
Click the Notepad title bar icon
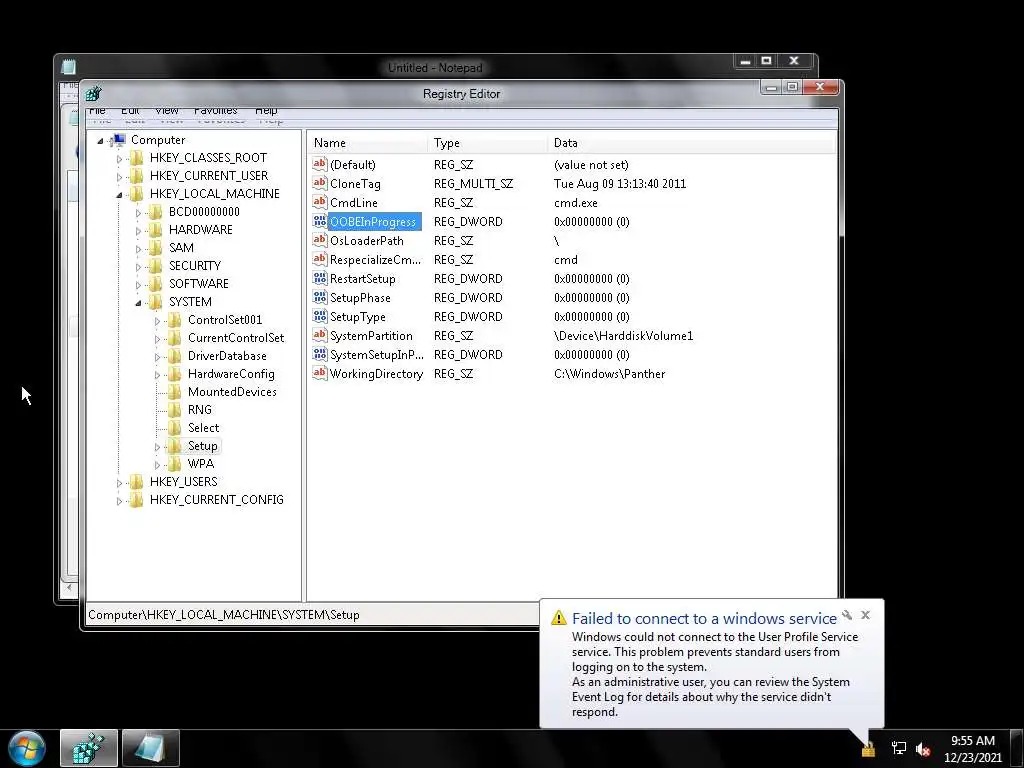point(69,67)
